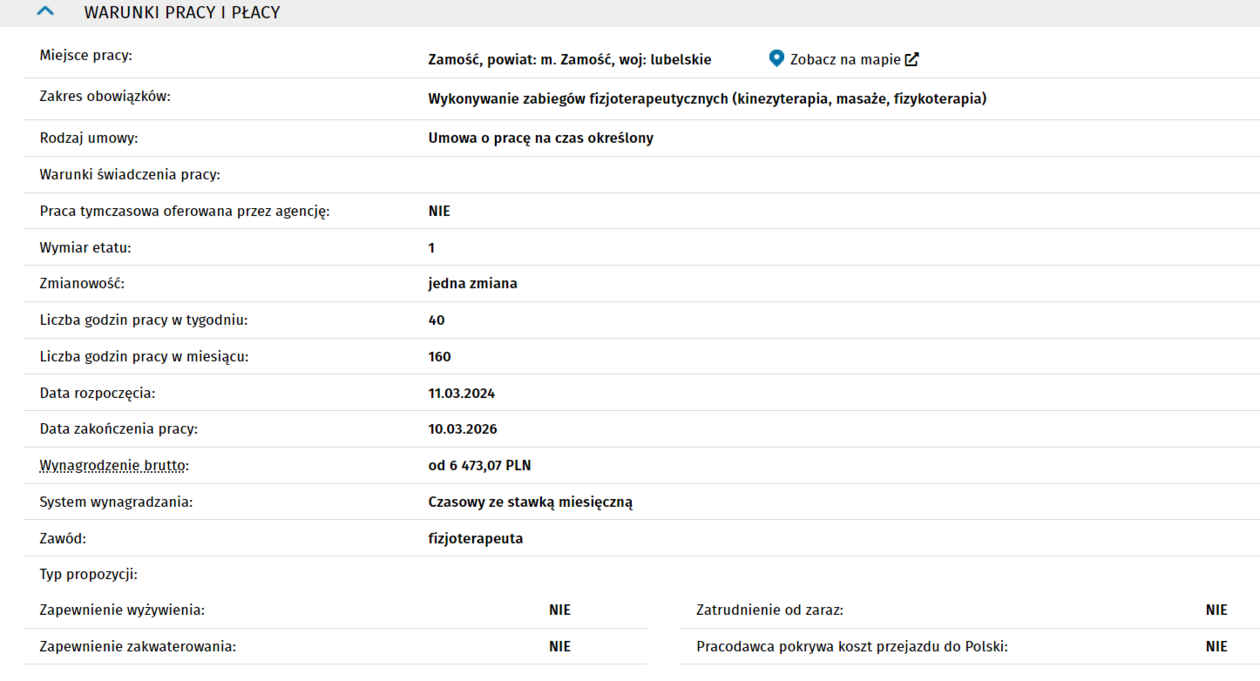Click the fizjoterapeuta occupation value
The height and width of the screenshot is (681, 1260).
click(475, 538)
